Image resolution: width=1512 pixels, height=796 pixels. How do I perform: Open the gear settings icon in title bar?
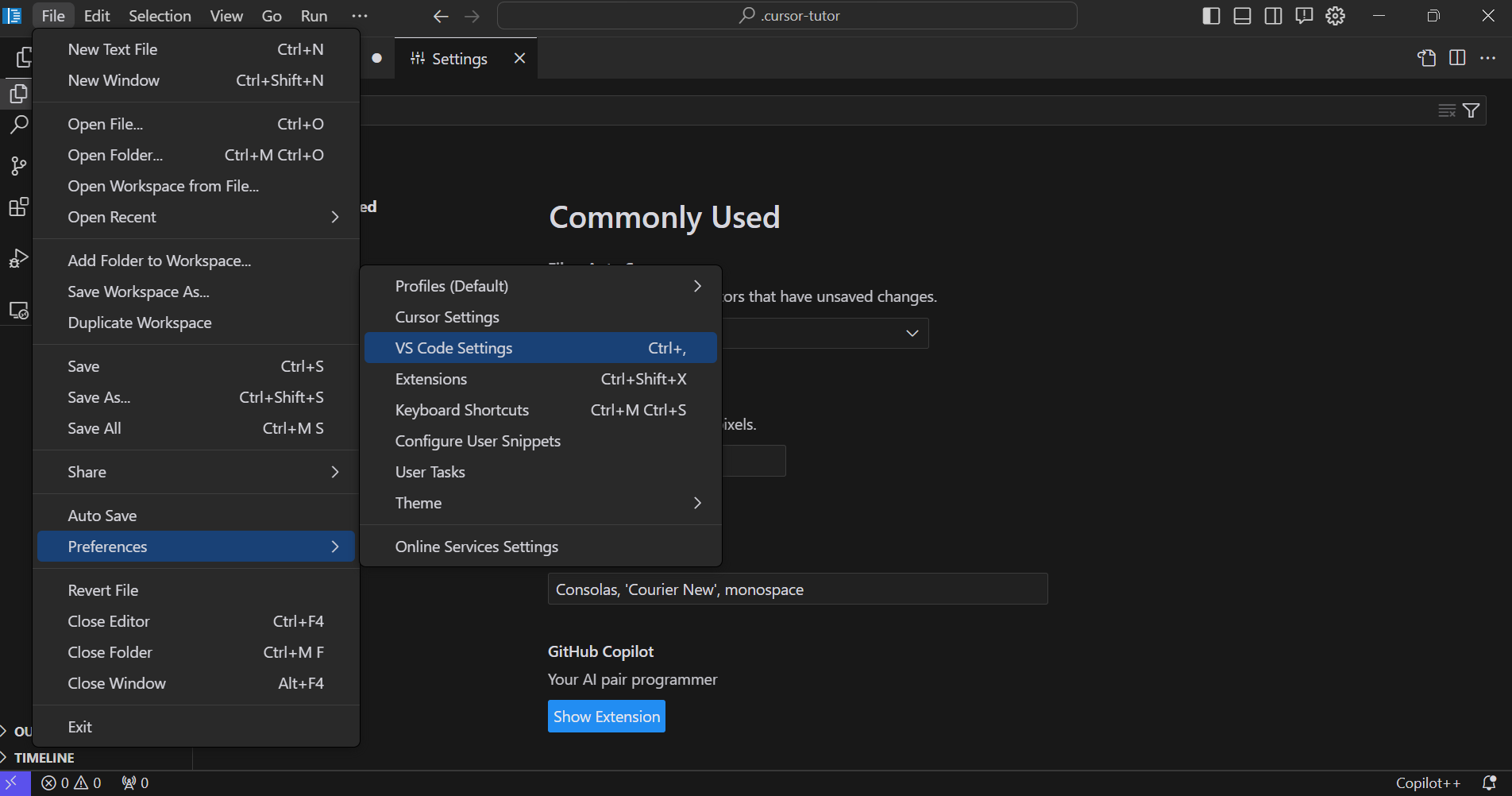pyautogui.click(x=1335, y=16)
